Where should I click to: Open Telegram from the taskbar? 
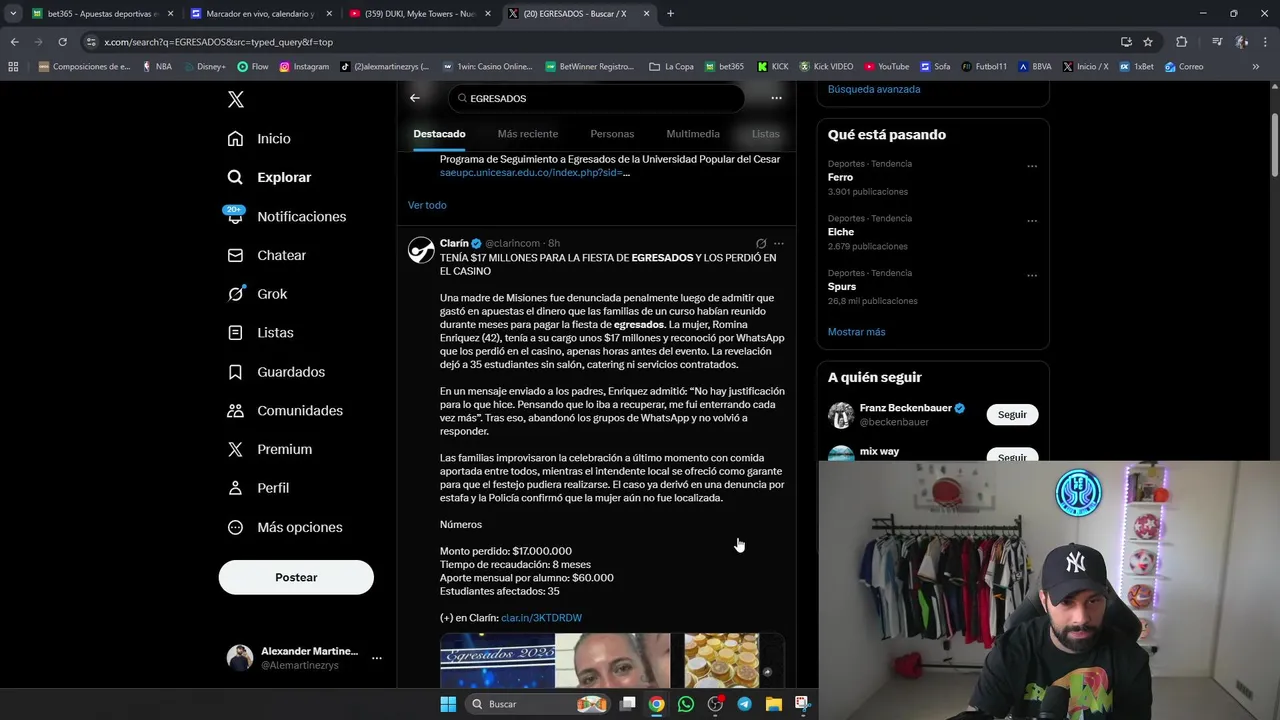click(x=744, y=704)
